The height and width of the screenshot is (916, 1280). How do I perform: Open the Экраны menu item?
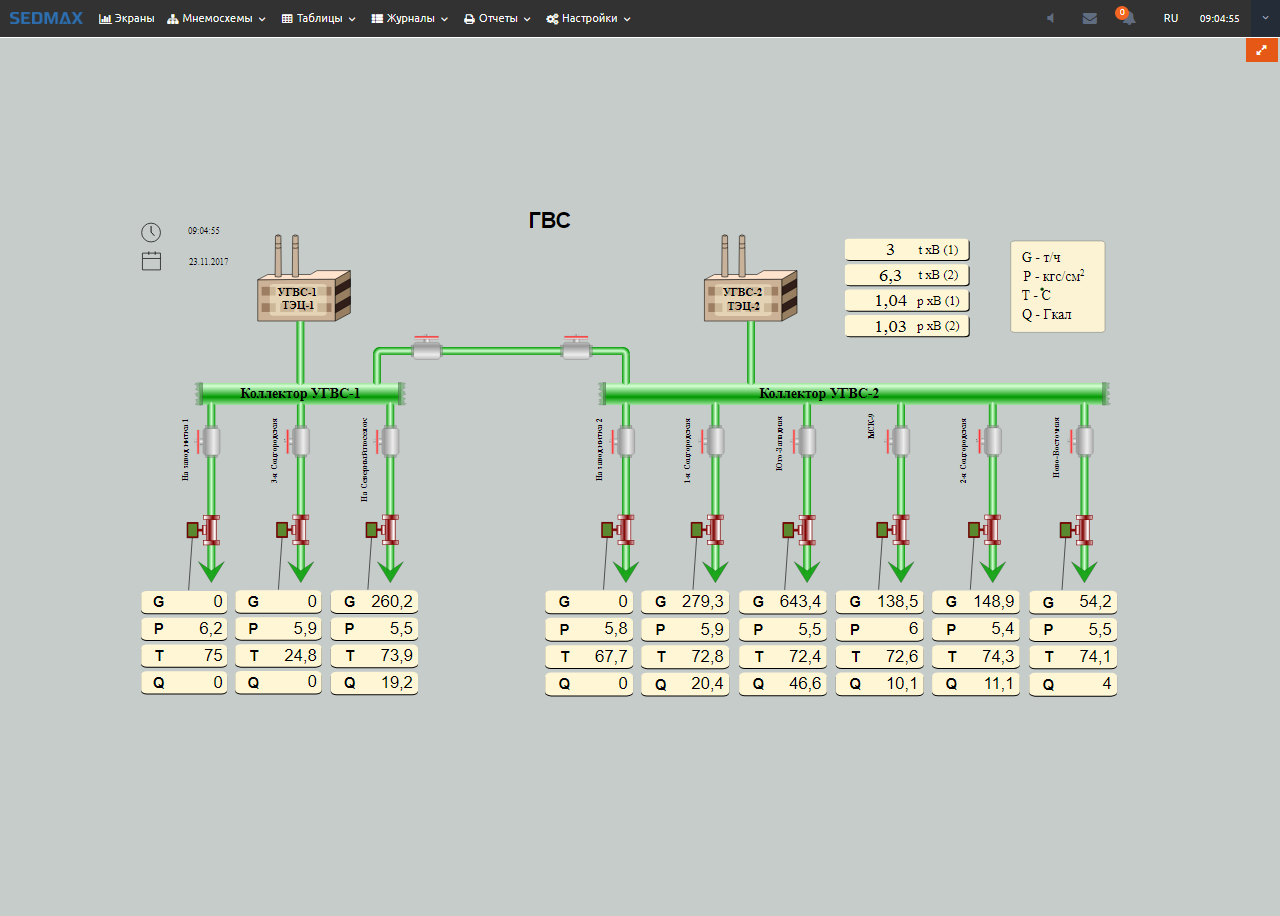[x=127, y=18]
